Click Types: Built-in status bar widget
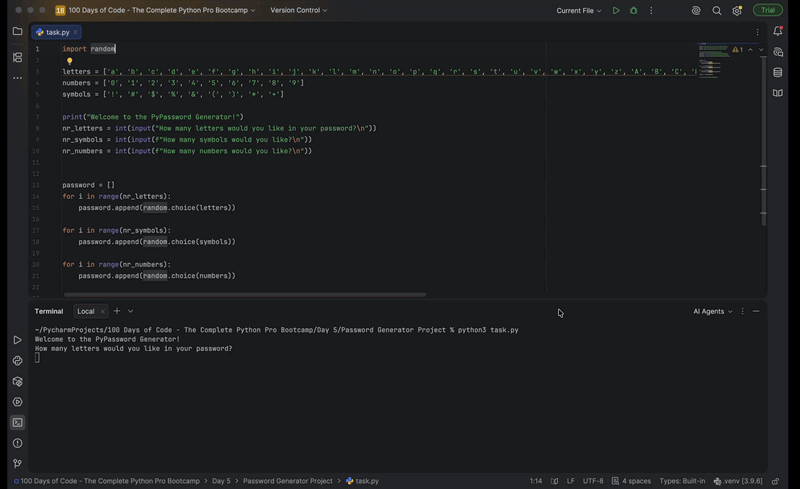Image resolution: width=800 pixels, height=489 pixels. coord(682,481)
